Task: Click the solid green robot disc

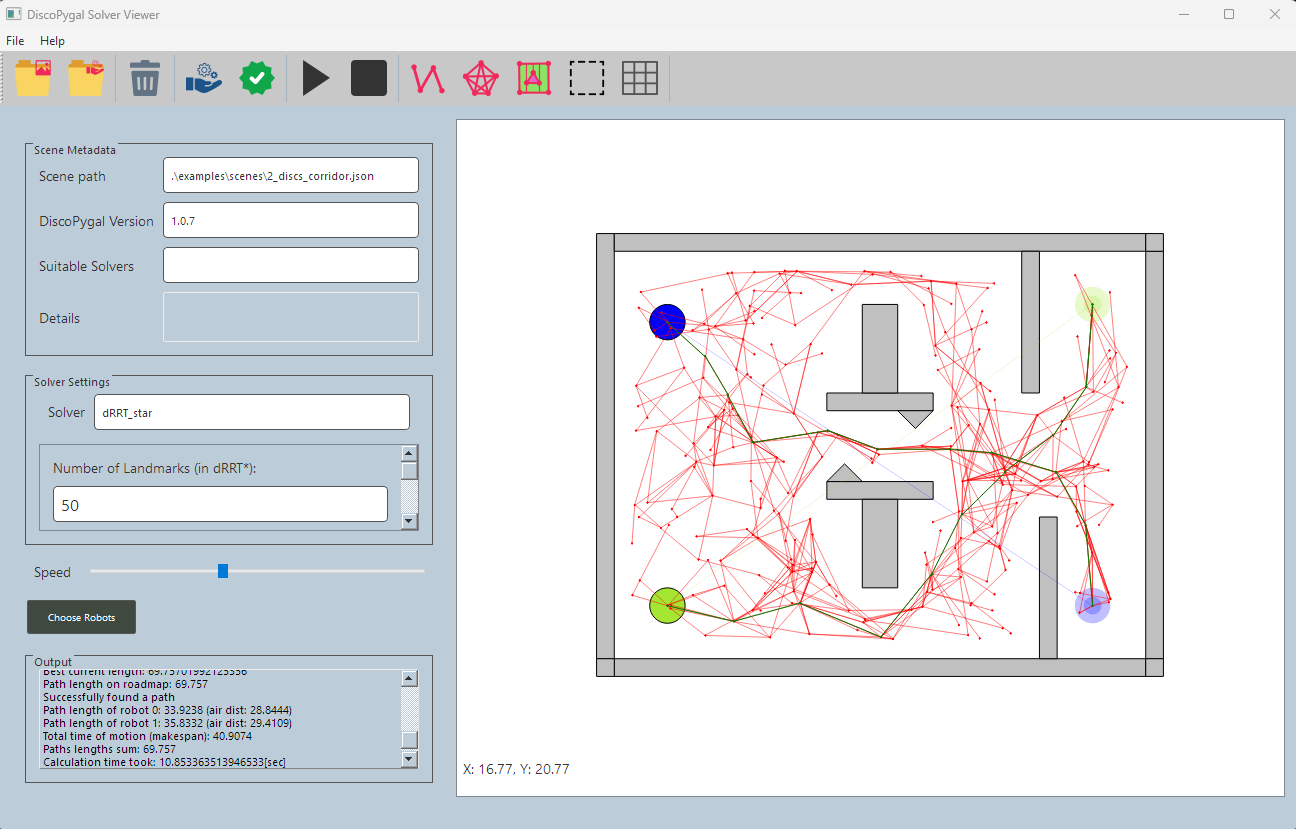Action: click(x=667, y=605)
